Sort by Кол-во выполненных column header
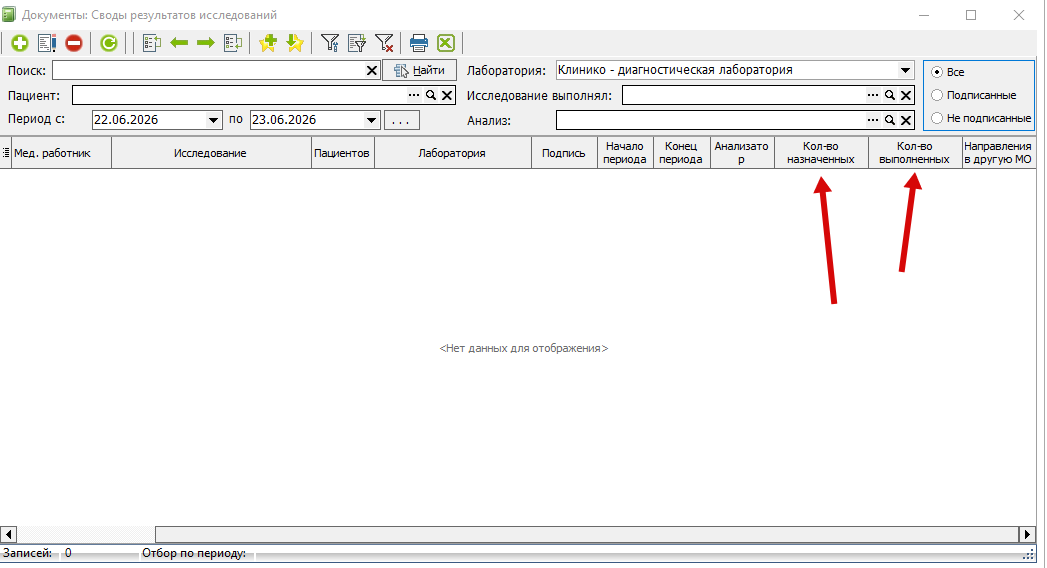The width and height of the screenshot is (1047, 568). [x=915, y=153]
